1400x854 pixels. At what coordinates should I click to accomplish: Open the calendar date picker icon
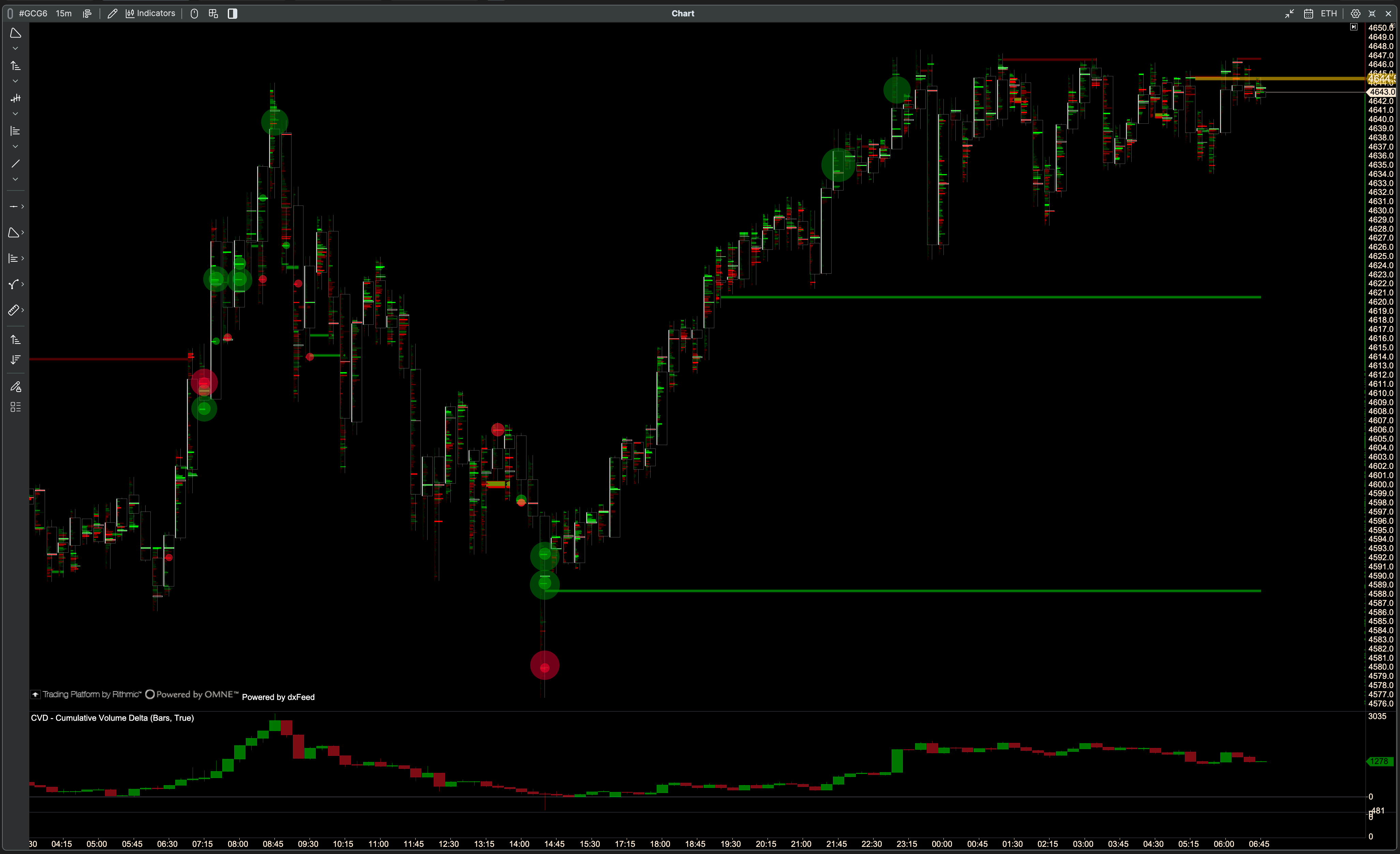[x=1308, y=14]
